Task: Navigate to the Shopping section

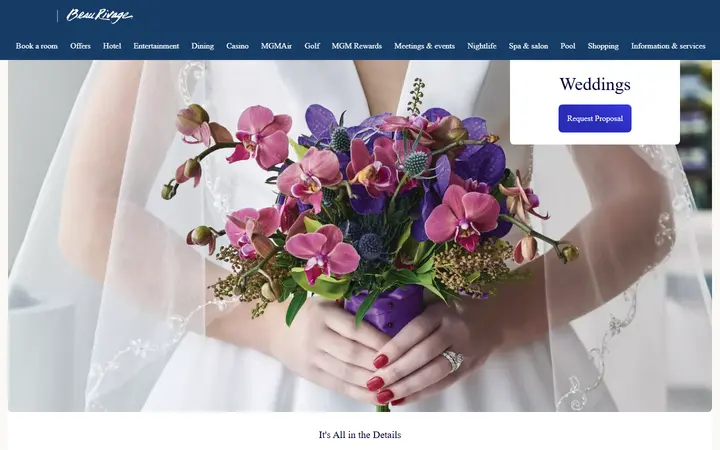Action: pyautogui.click(x=603, y=46)
